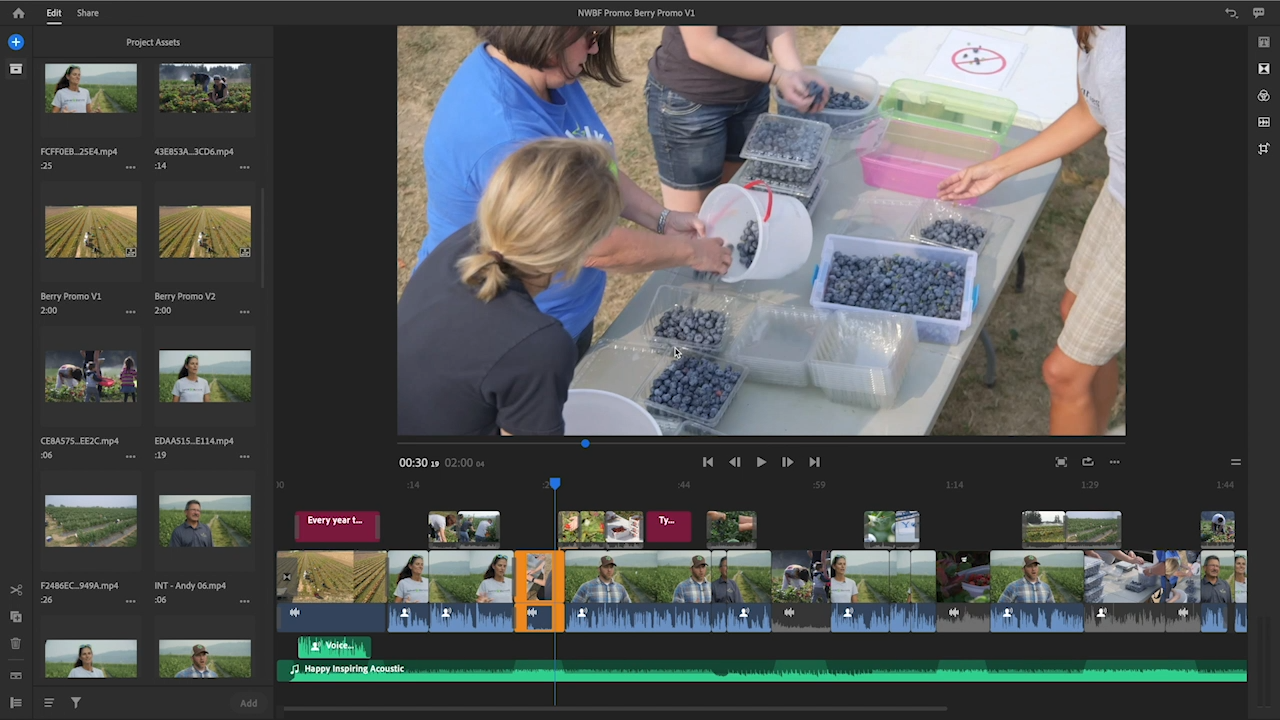This screenshot has width=1280, height=720.
Task: Select the Split (scissors) tool
Action: (x=16, y=590)
